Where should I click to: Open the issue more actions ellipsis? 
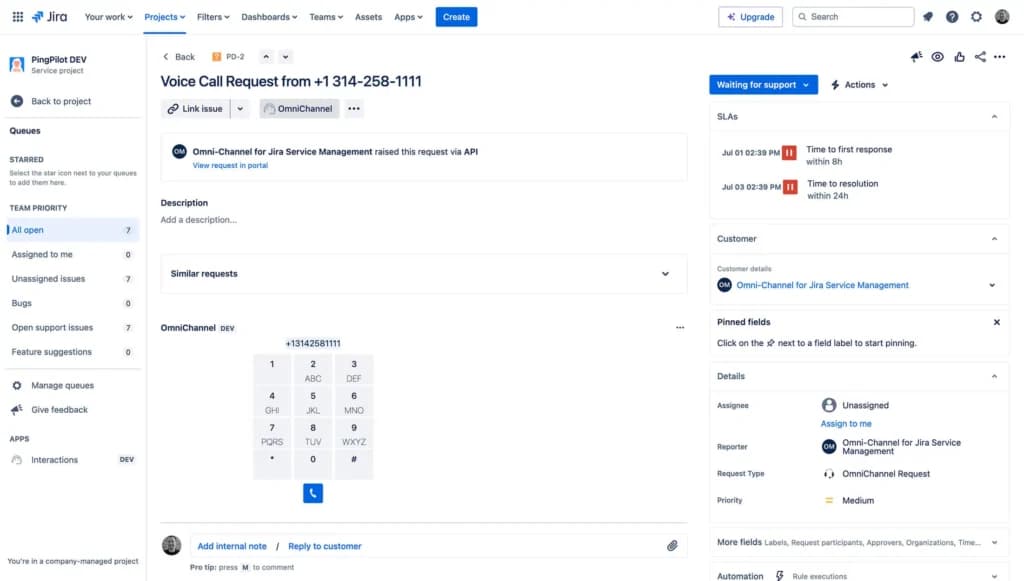pos(999,57)
